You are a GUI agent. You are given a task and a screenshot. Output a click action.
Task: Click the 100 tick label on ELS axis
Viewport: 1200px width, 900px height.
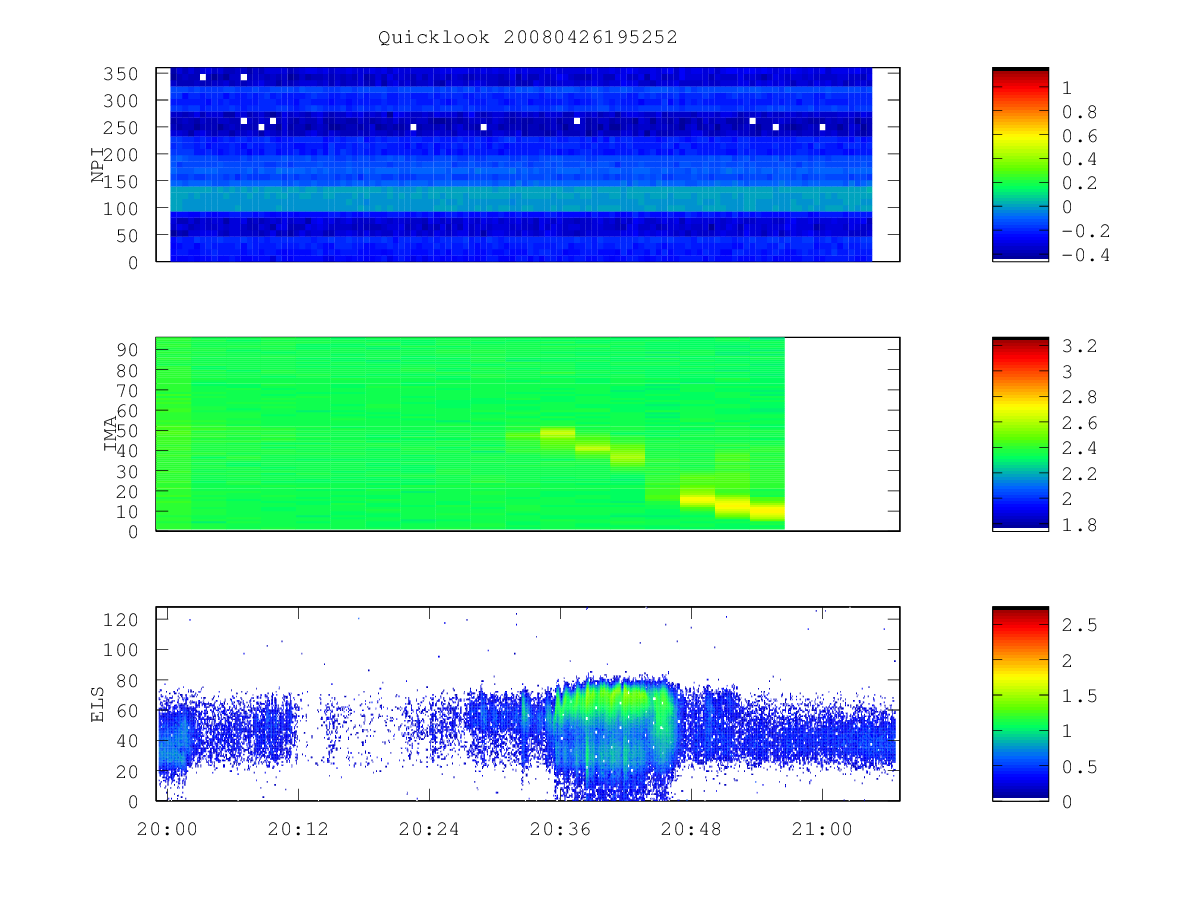point(123,650)
